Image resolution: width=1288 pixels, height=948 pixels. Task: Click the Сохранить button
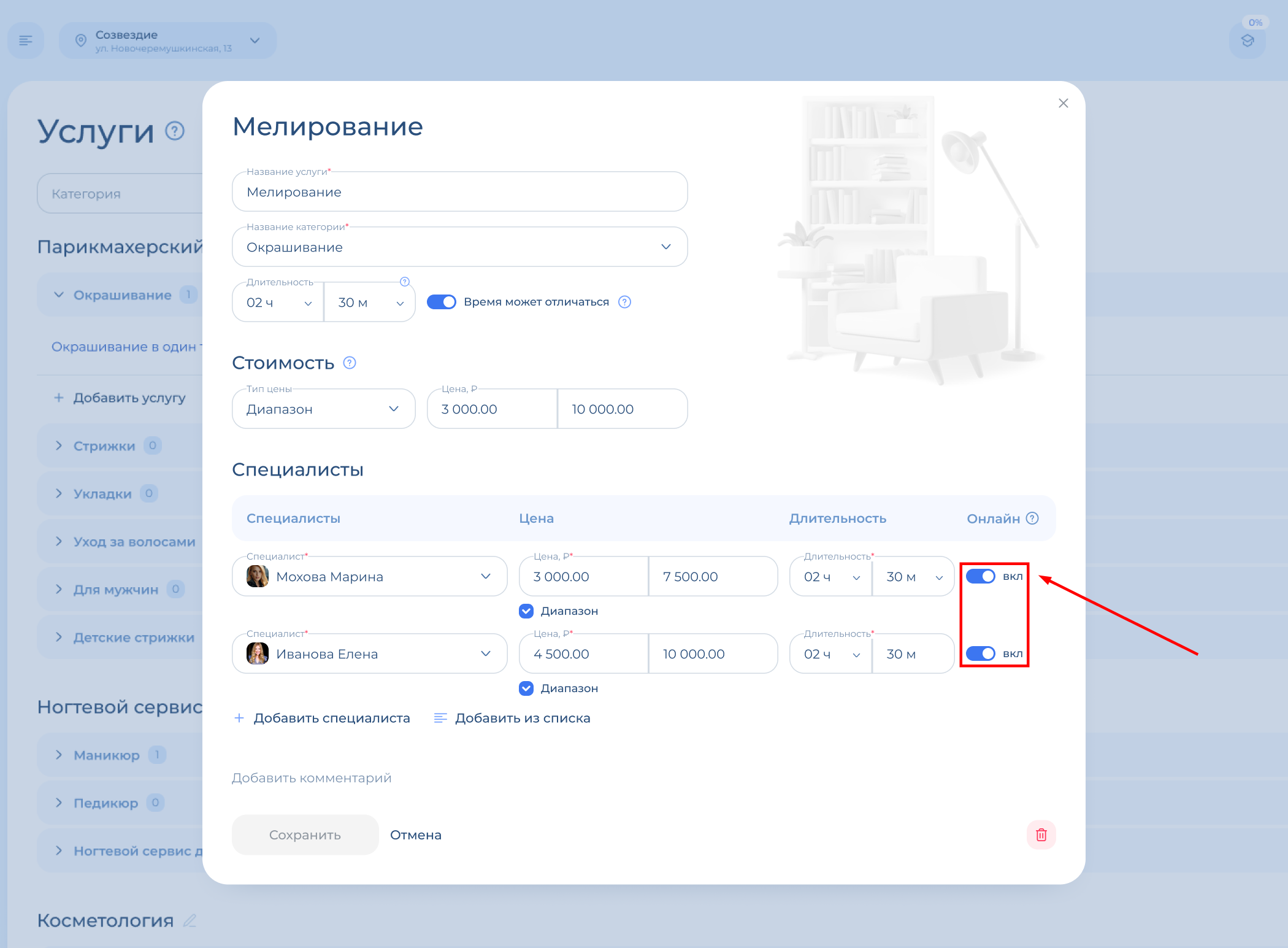305,834
